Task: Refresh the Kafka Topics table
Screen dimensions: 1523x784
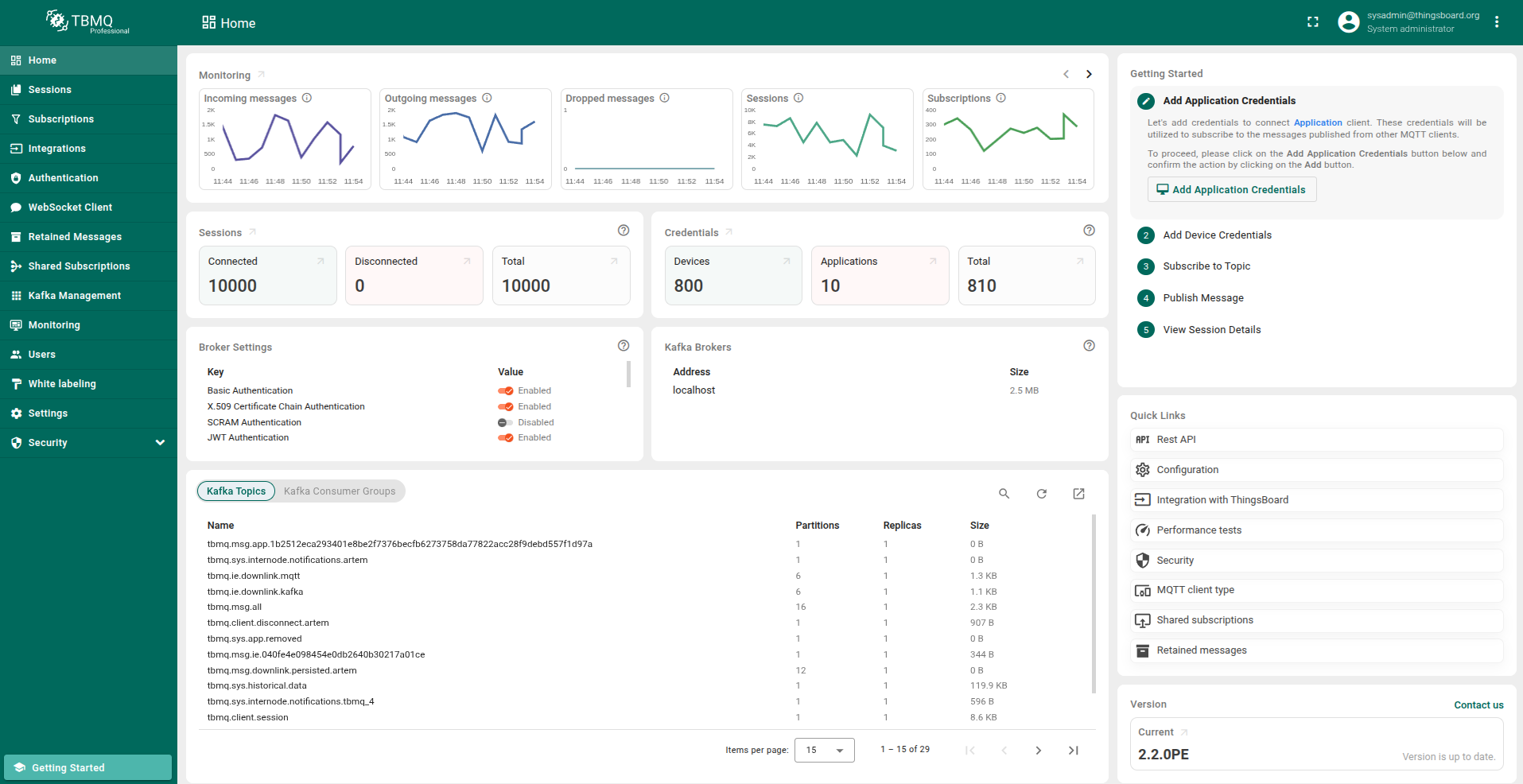Action: click(1042, 494)
